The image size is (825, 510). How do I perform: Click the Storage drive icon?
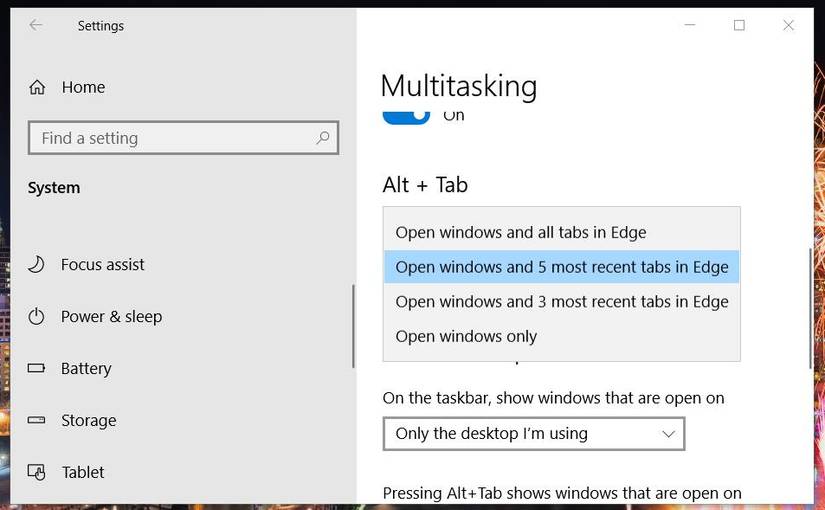(x=36, y=421)
